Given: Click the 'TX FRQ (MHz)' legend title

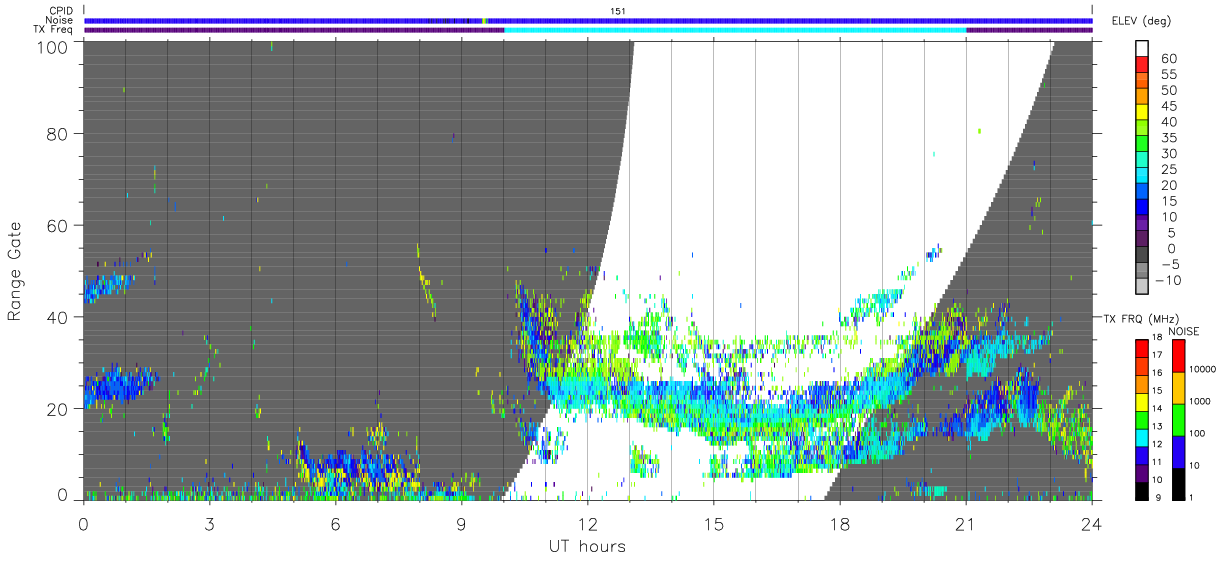Looking at the screenshot, I should (1140, 318).
